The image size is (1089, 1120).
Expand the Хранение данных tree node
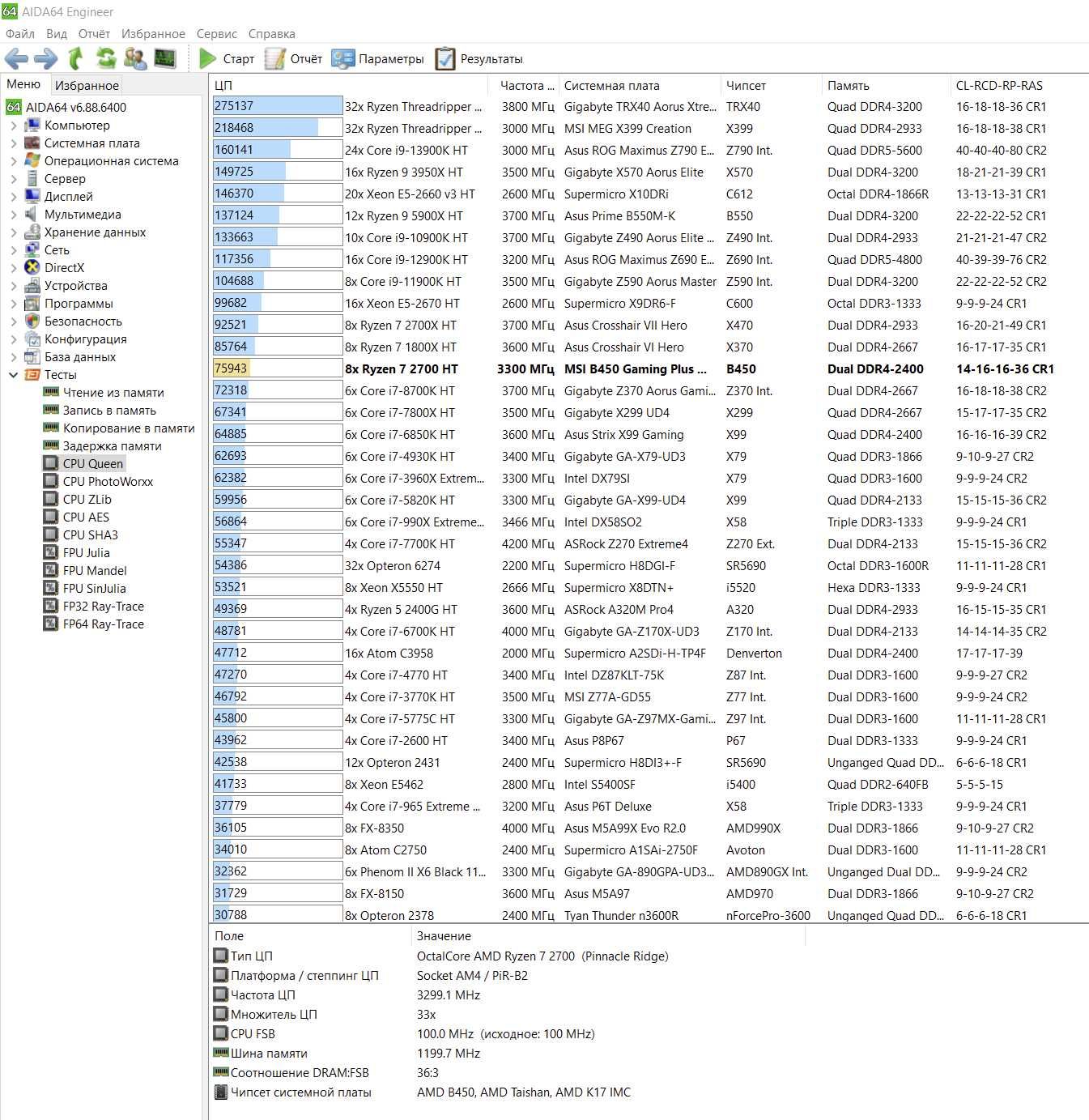13,232
